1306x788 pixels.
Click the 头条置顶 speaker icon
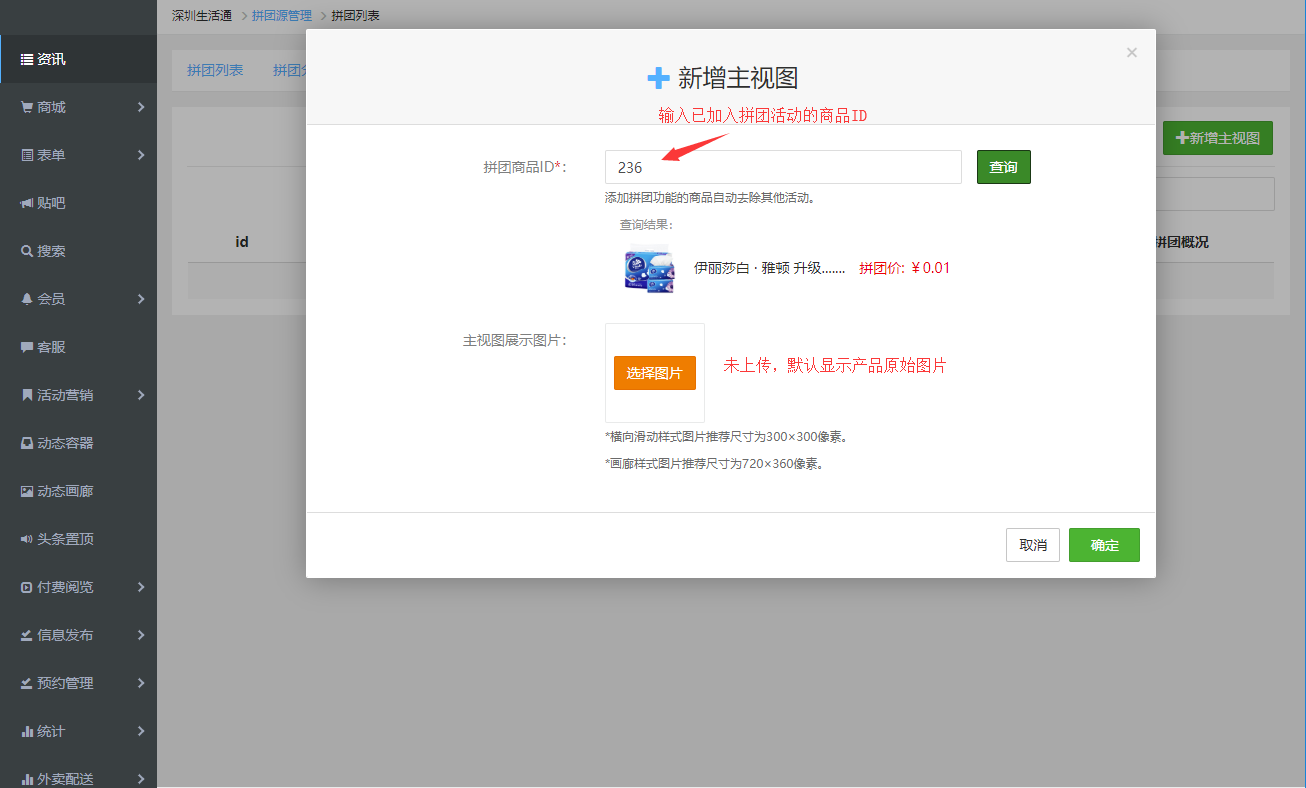coord(27,539)
